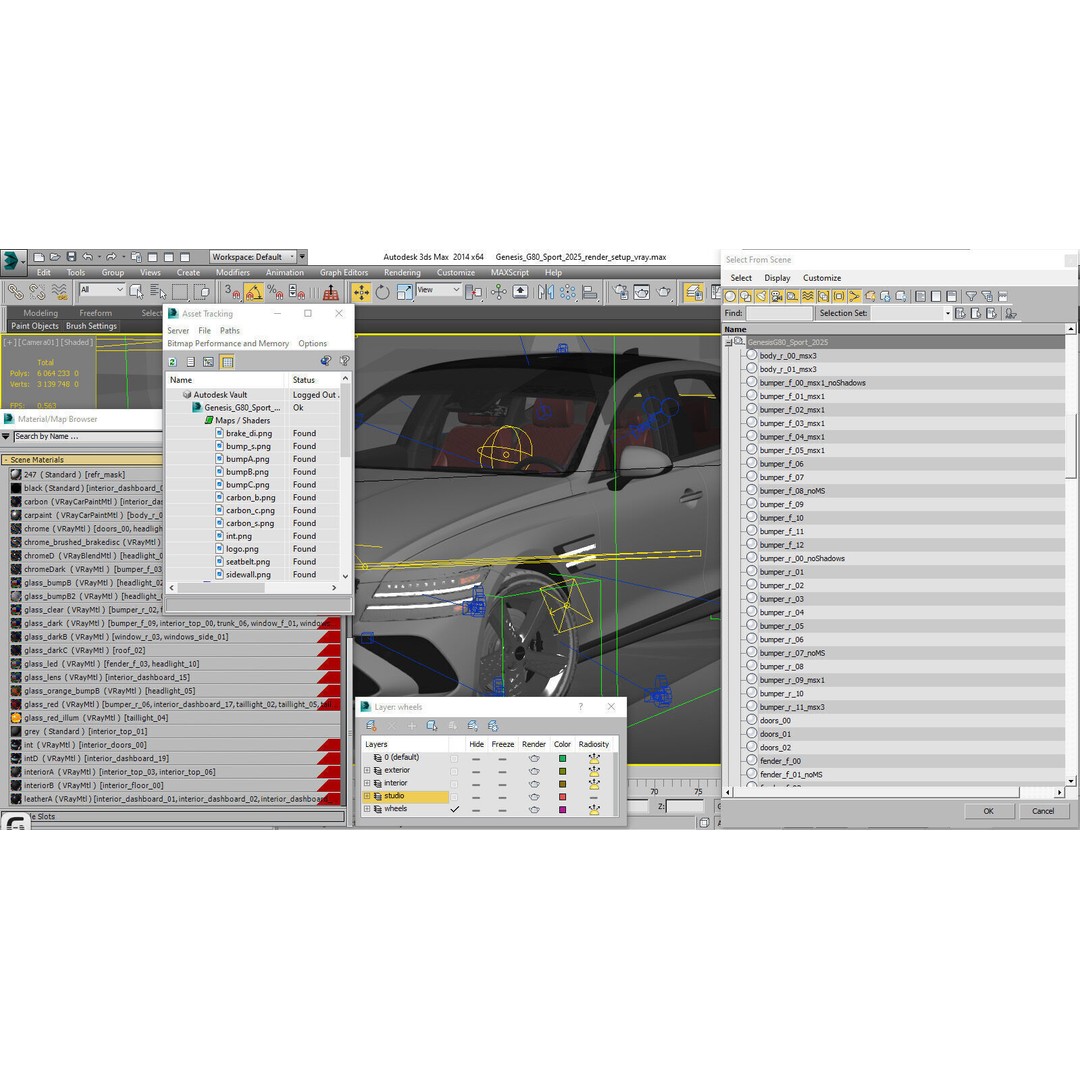The image size is (1080, 1080).
Task: Click the Select by Name tool
Action: [158, 292]
